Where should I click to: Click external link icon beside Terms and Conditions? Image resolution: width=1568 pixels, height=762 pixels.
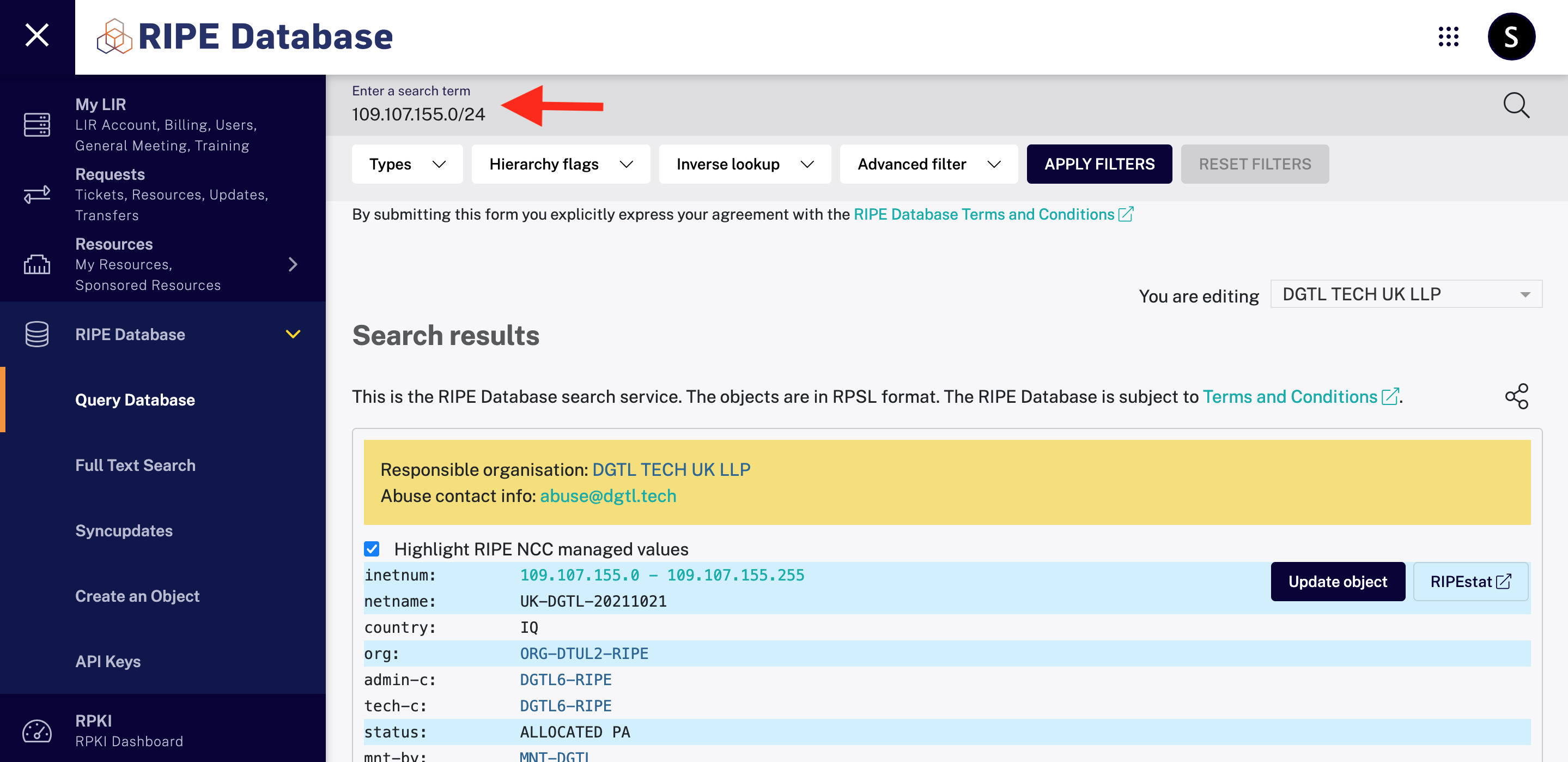tap(1390, 396)
